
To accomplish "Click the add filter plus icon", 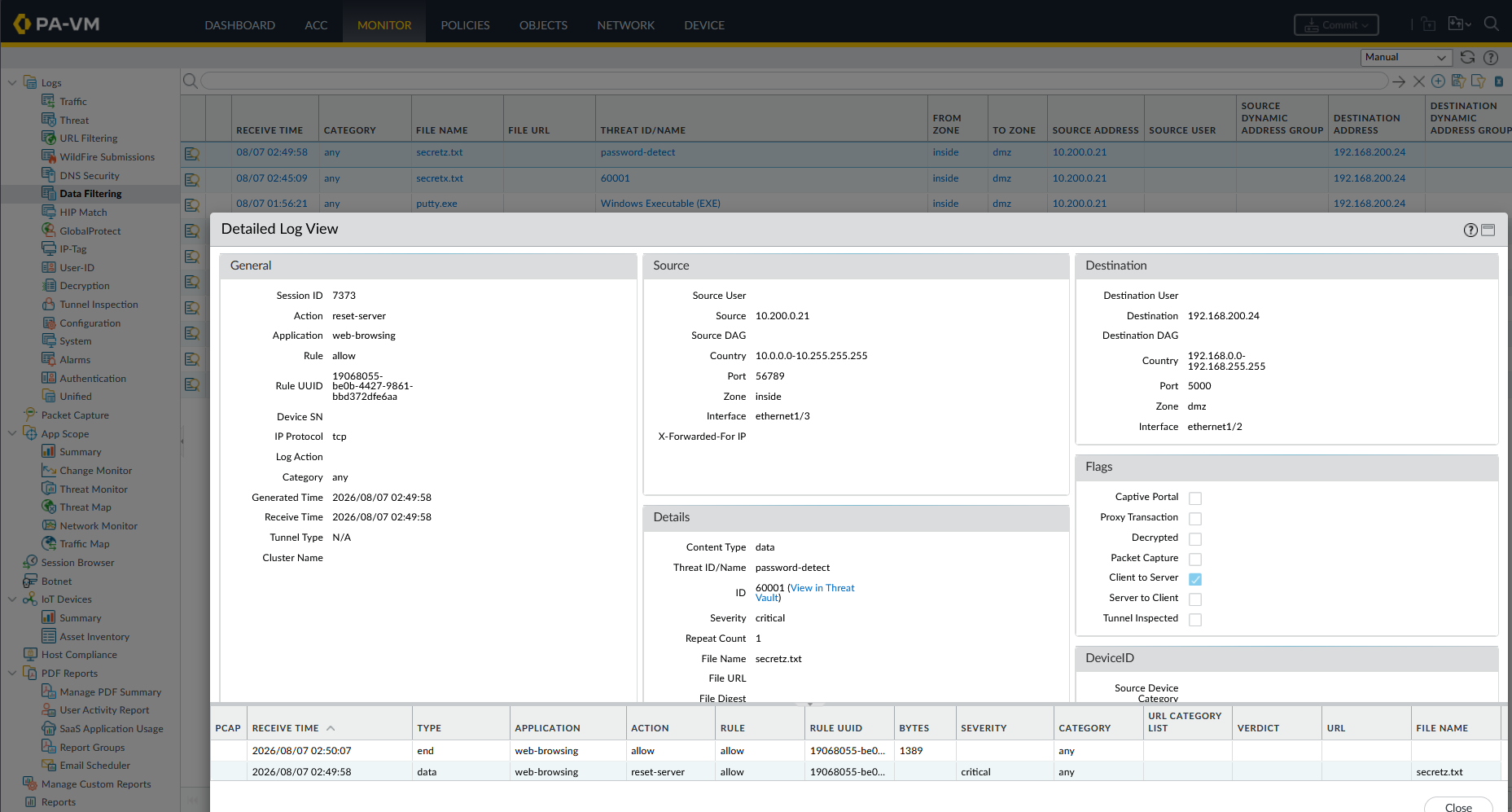I will pyautogui.click(x=1438, y=81).
